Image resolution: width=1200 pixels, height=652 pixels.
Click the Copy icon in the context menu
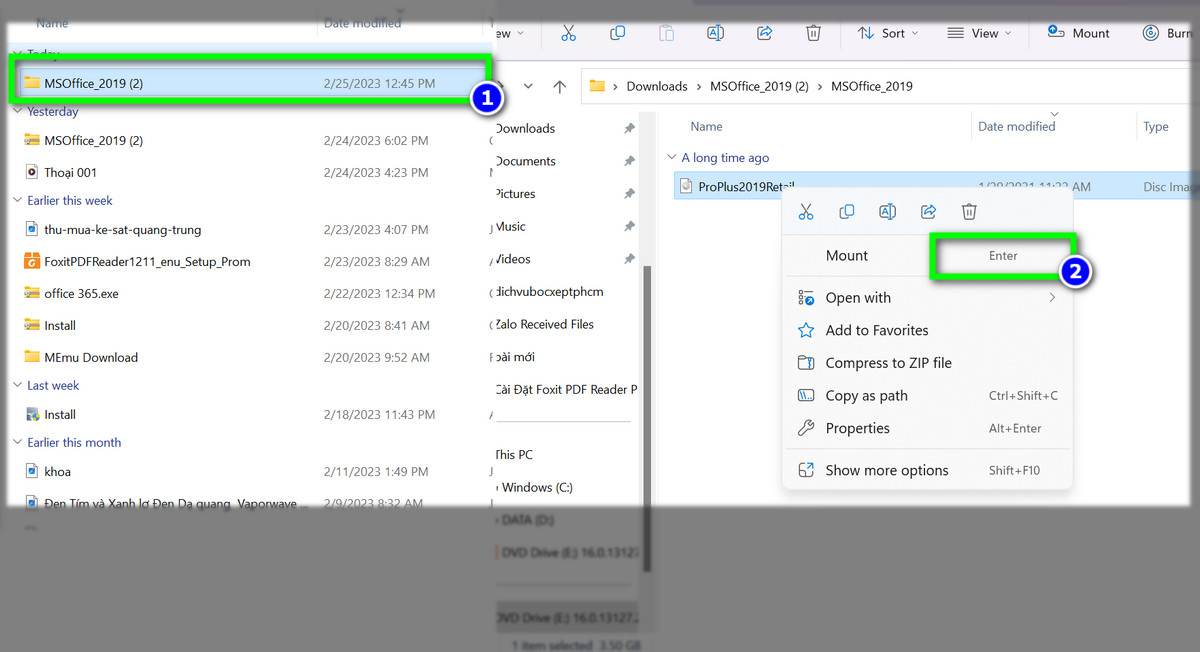point(846,211)
